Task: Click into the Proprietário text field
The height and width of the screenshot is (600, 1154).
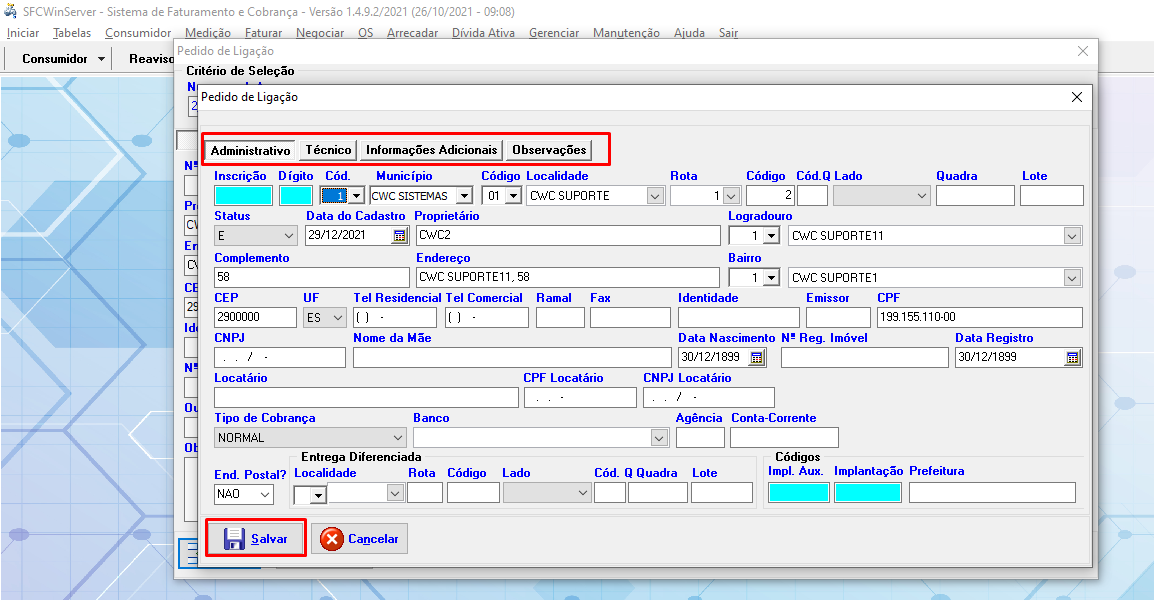Action: tap(568, 236)
